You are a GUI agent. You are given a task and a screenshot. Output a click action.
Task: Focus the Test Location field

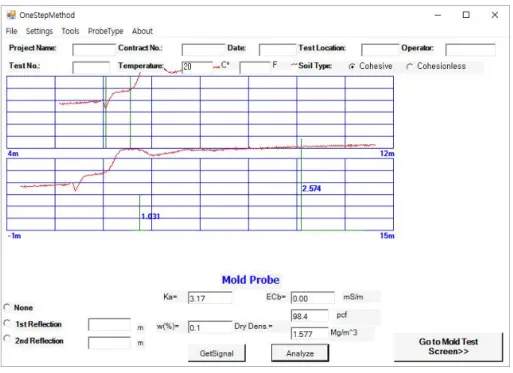[x=380, y=50]
